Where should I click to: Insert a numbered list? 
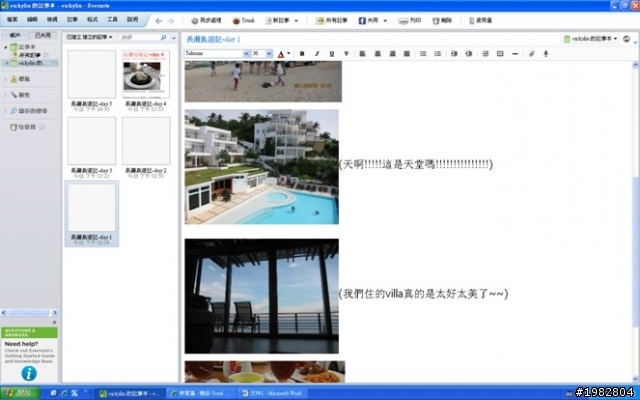tap(438, 54)
